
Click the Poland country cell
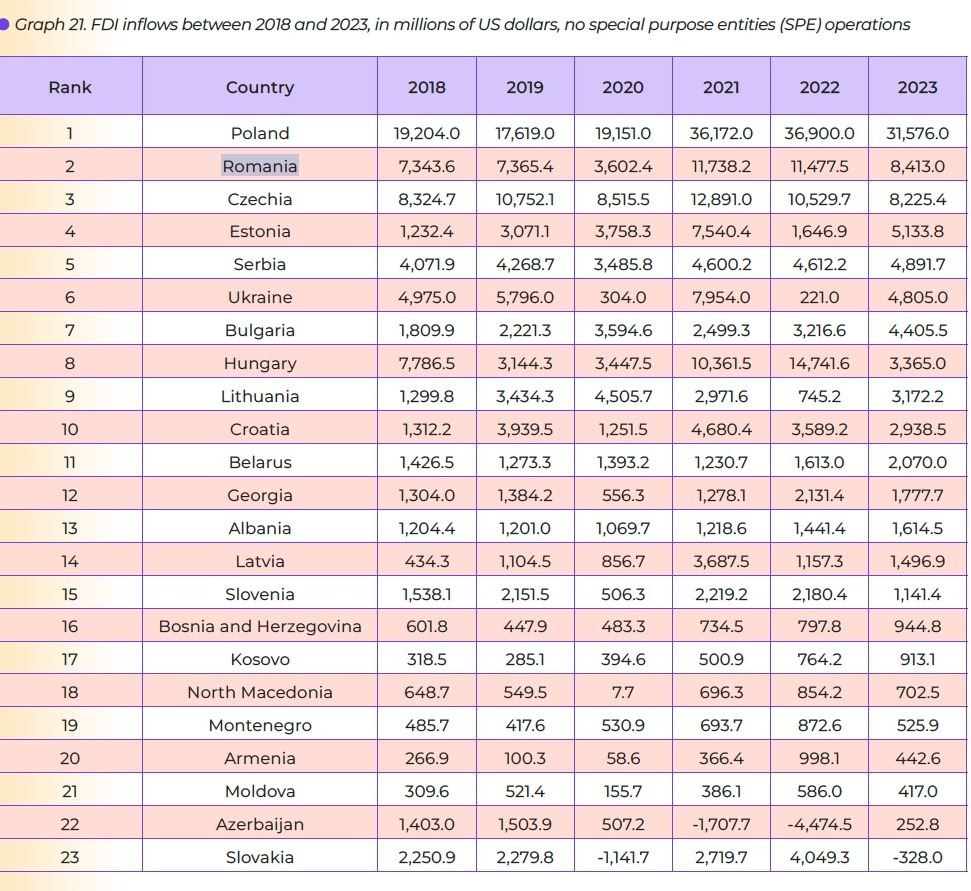pyautogui.click(x=260, y=133)
